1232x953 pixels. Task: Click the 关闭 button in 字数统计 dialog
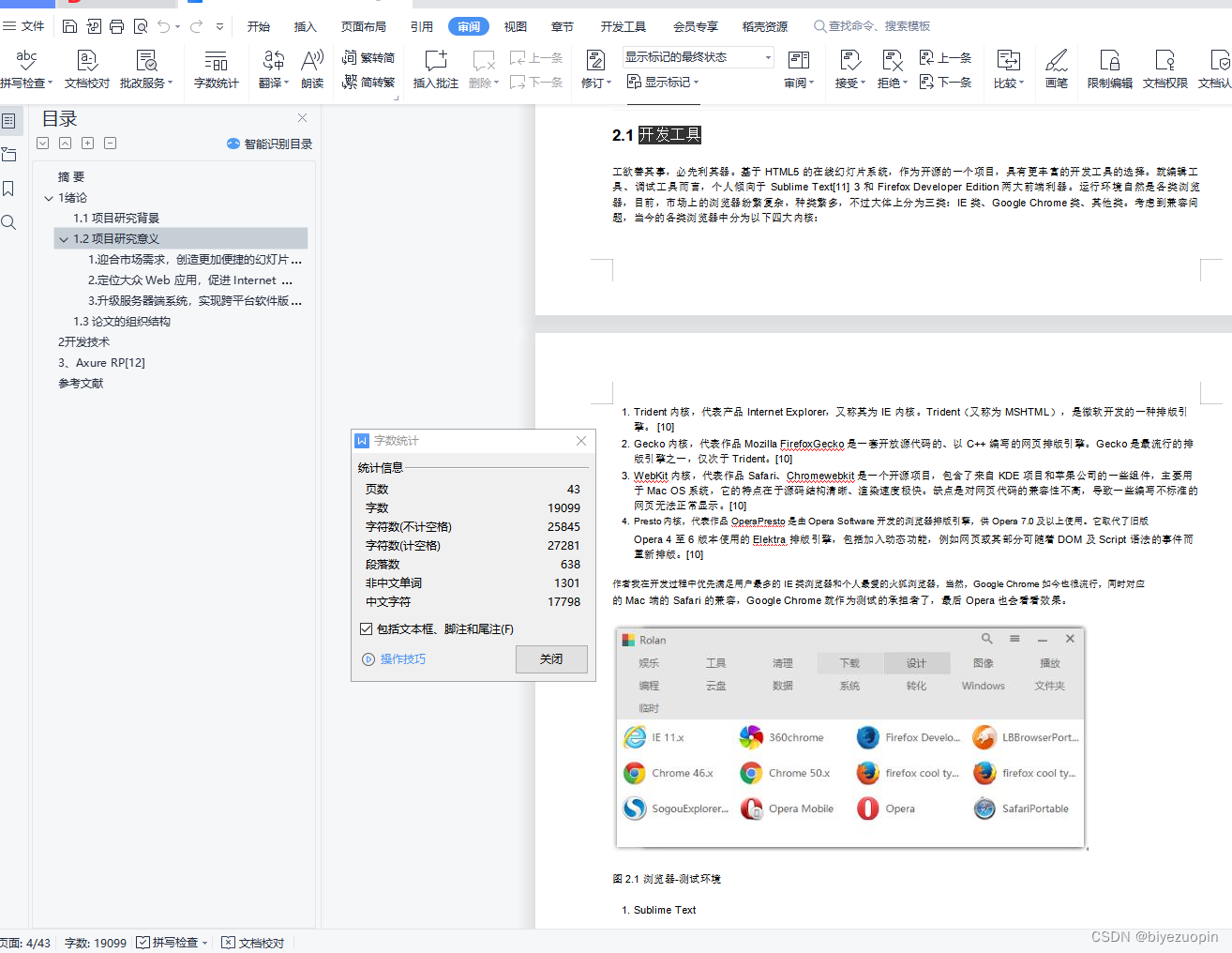[551, 659]
